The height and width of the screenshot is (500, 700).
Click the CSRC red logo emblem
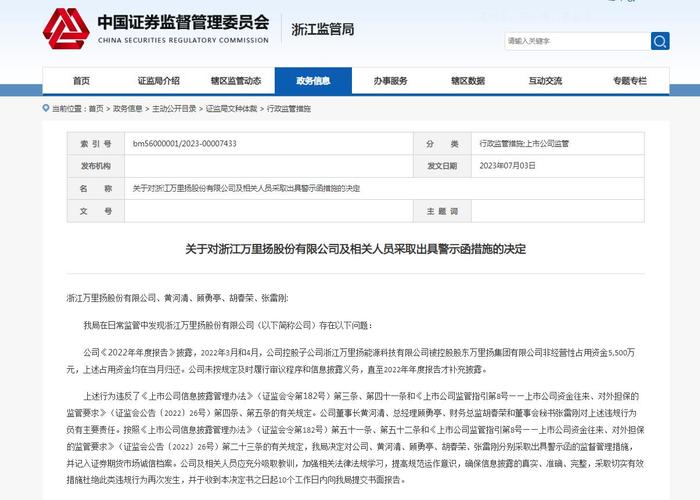[66, 29]
